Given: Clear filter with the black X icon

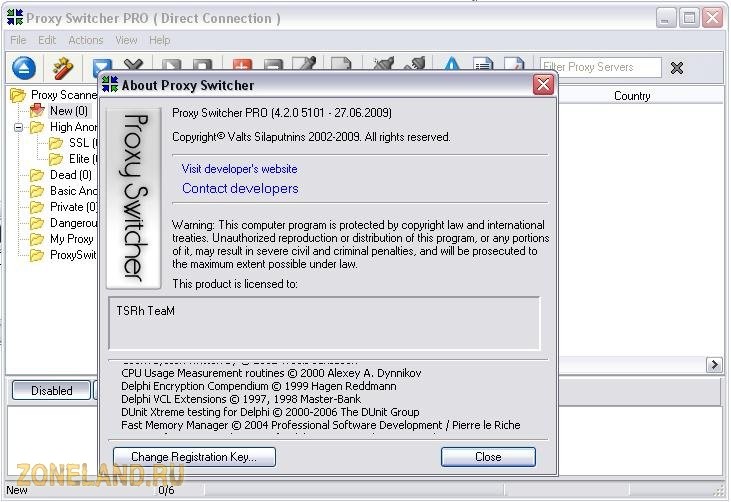Looking at the screenshot, I should tap(676, 68).
